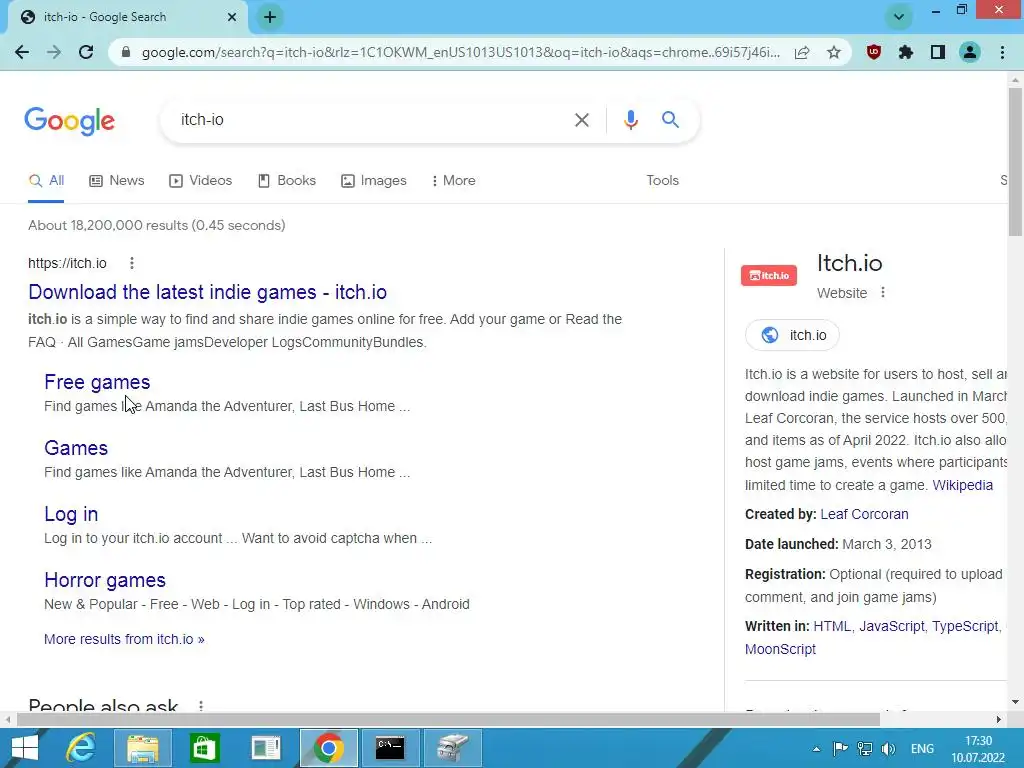1024x768 pixels.
Task: Open 'Download the latest indie games' result
Action: click(x=208, y=292)
